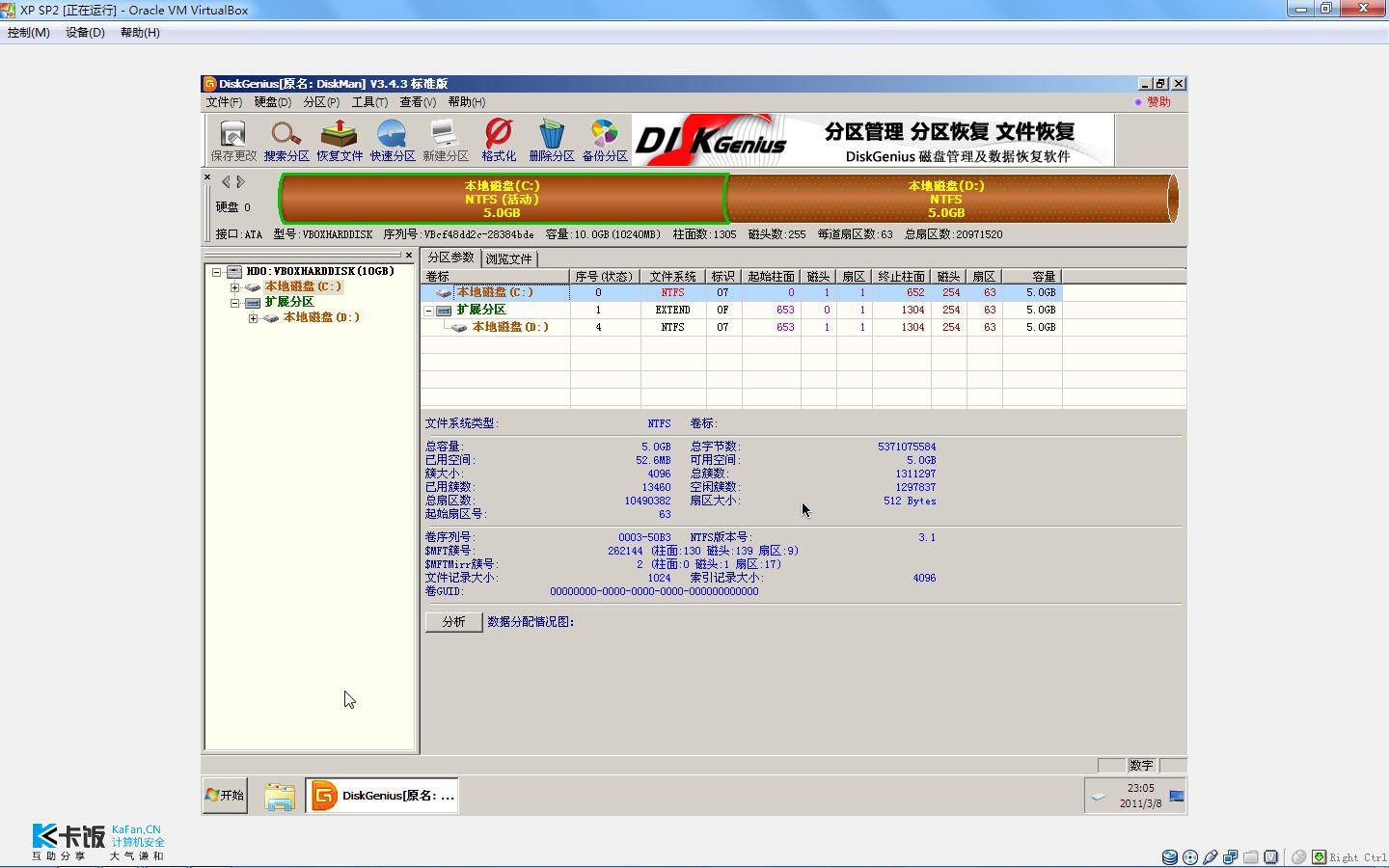Open VirtualBox 控制(M) menu
This screenshot has width=1389, height=868.
coord(29,33)
